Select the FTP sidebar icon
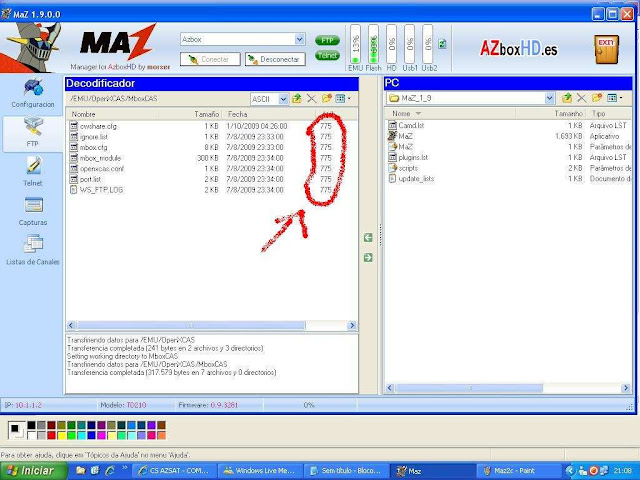 [33, 132]
